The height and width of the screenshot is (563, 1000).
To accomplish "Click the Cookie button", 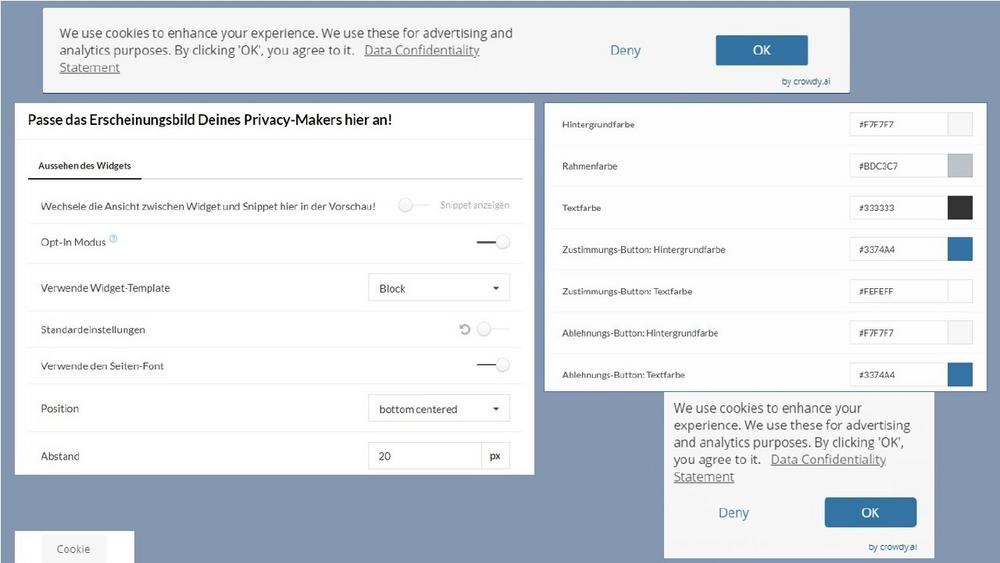I will (73, 549).
